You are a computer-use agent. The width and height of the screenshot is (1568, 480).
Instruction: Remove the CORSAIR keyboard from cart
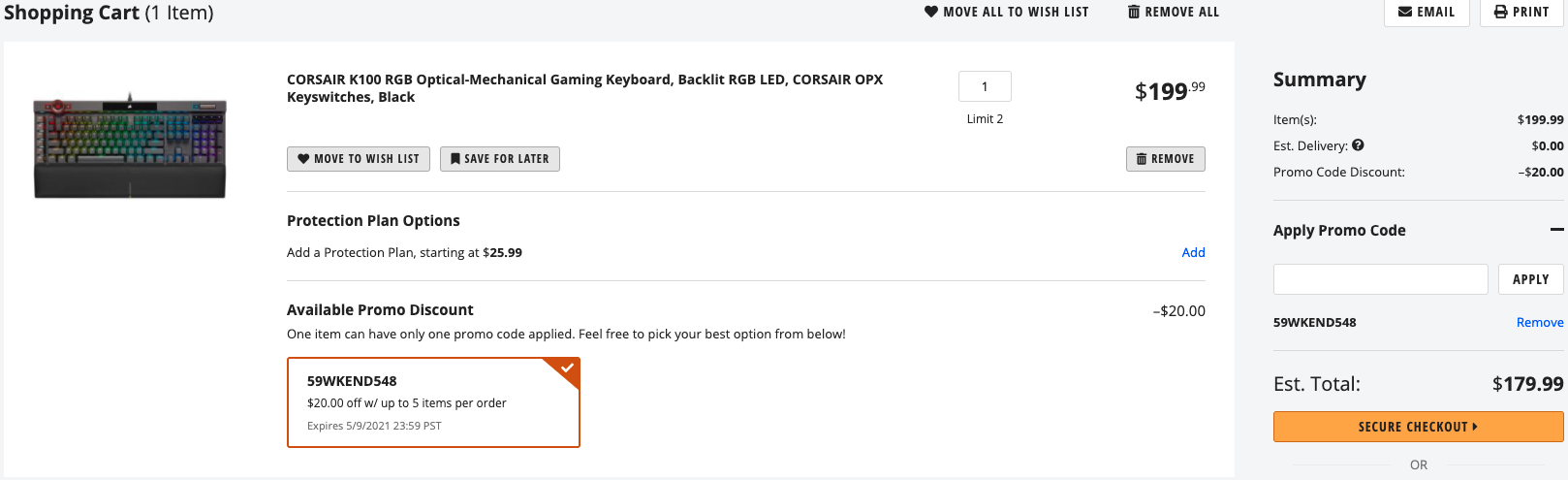(x=1165, y=159)
